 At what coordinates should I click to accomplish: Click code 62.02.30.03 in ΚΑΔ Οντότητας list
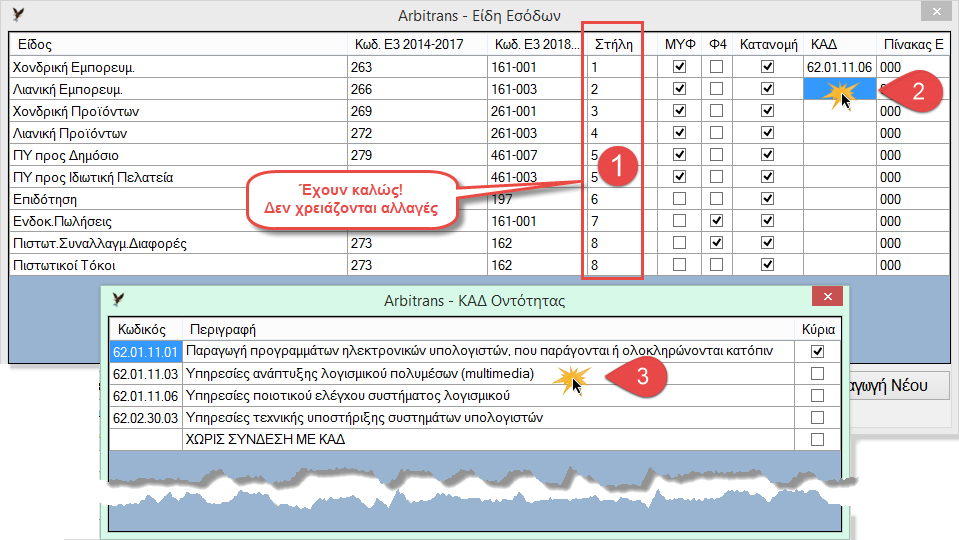[x=146, y=418]
